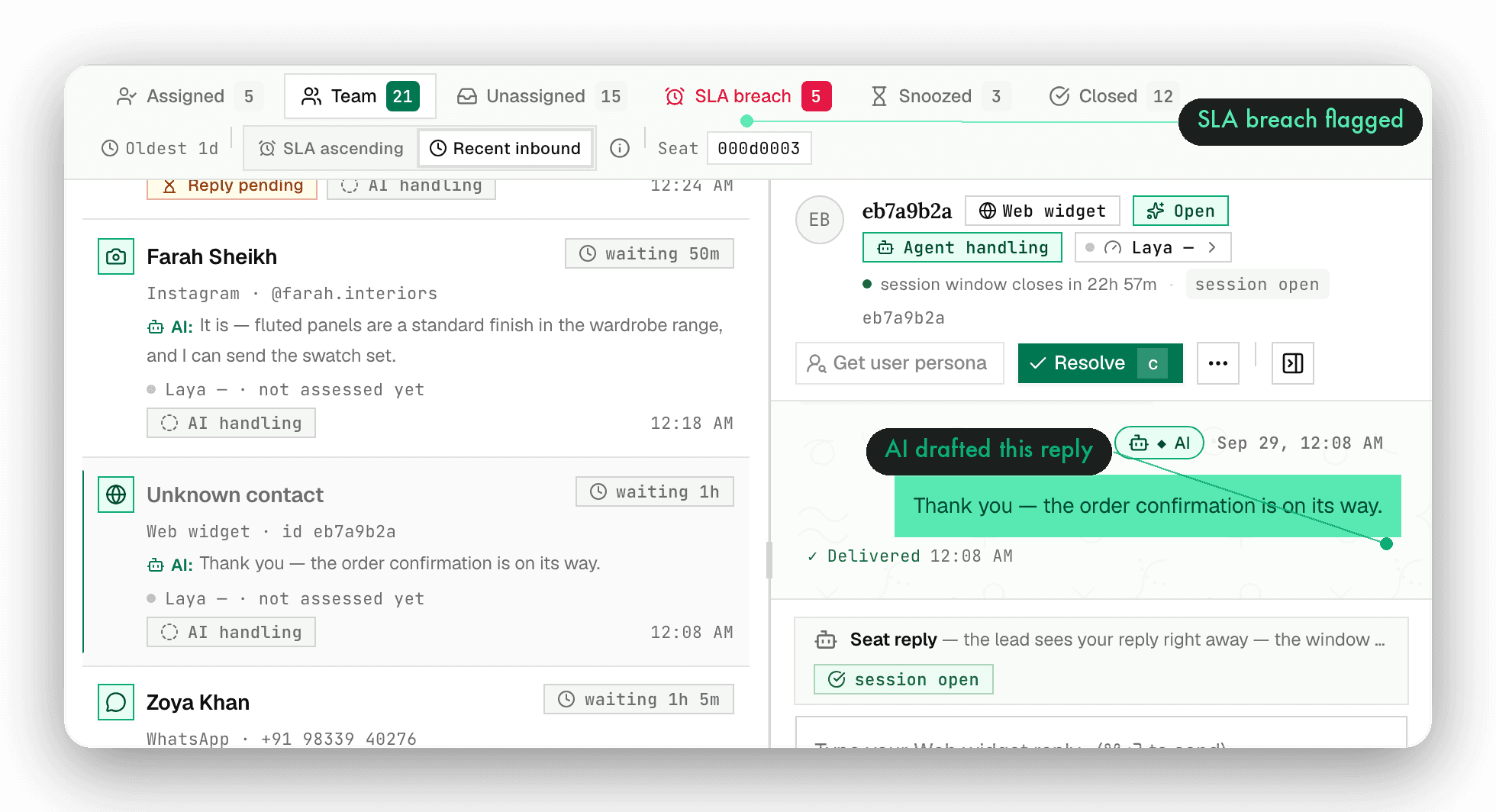Click the Seat 000d0003 field

click(x=759, y=148)
